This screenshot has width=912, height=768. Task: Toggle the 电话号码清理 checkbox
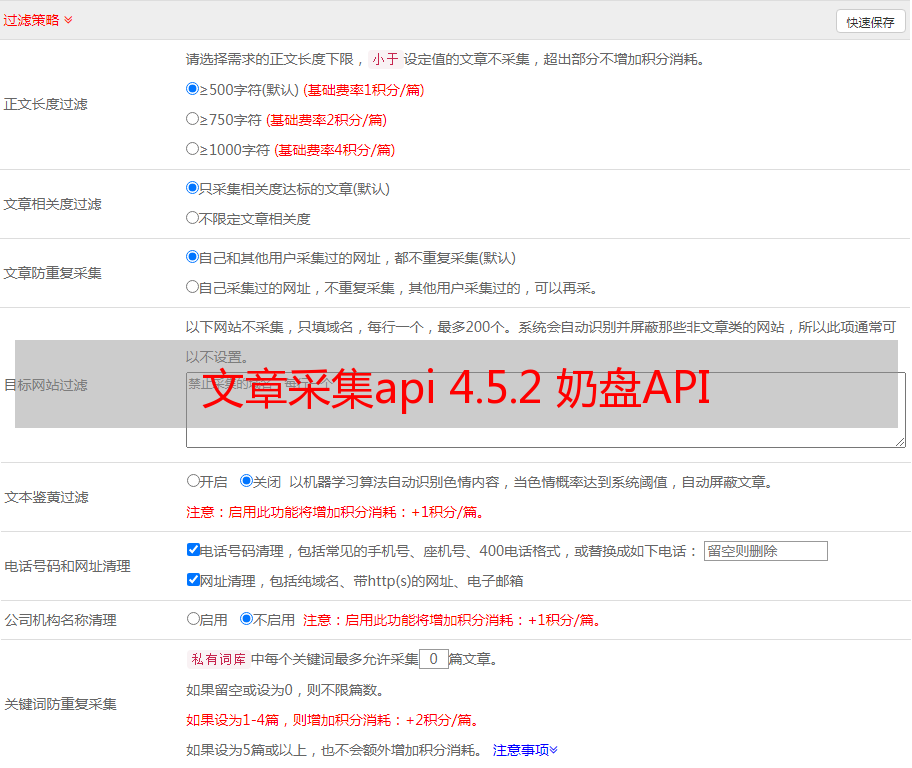coord(193,550)
